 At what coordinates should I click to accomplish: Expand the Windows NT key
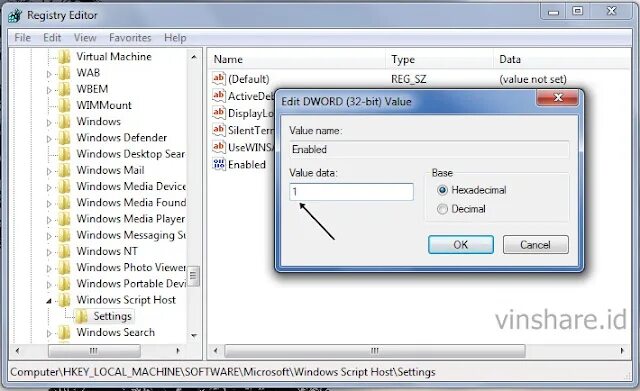[49, 253]
